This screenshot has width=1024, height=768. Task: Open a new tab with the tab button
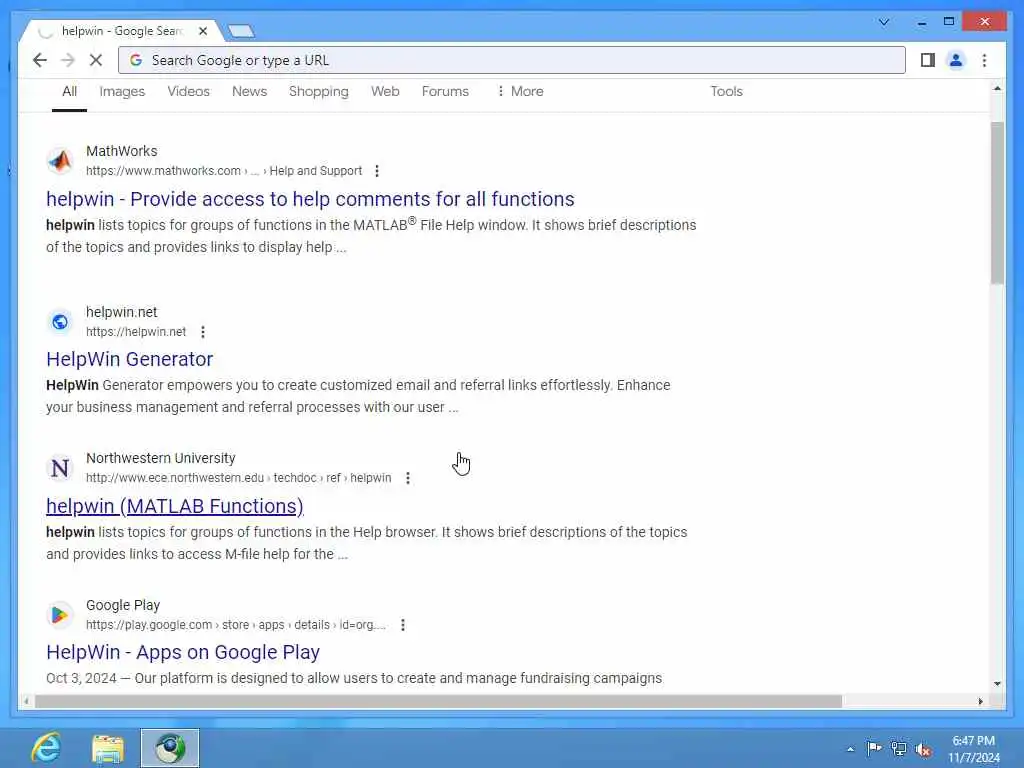(x=241, y=31)
